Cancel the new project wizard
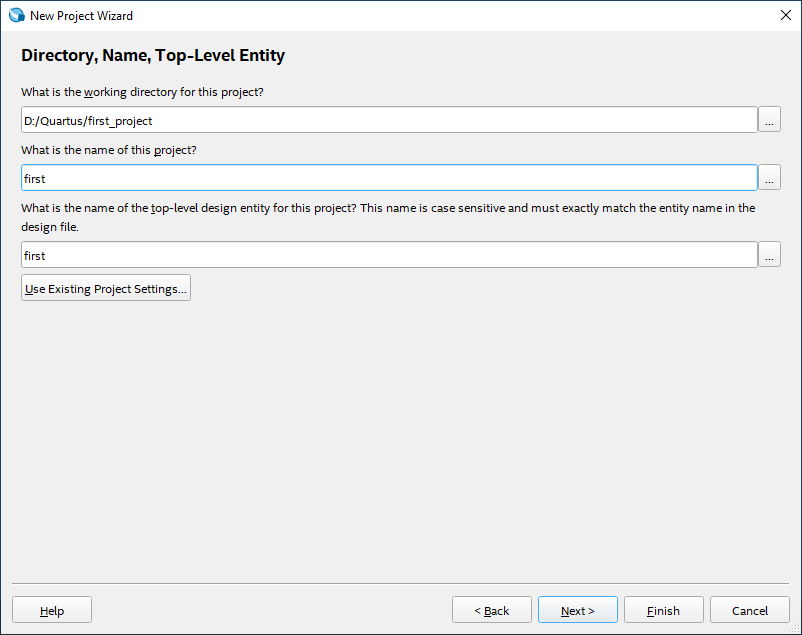The width and height of the screenshot is (802, 635). tap(749, 610)
